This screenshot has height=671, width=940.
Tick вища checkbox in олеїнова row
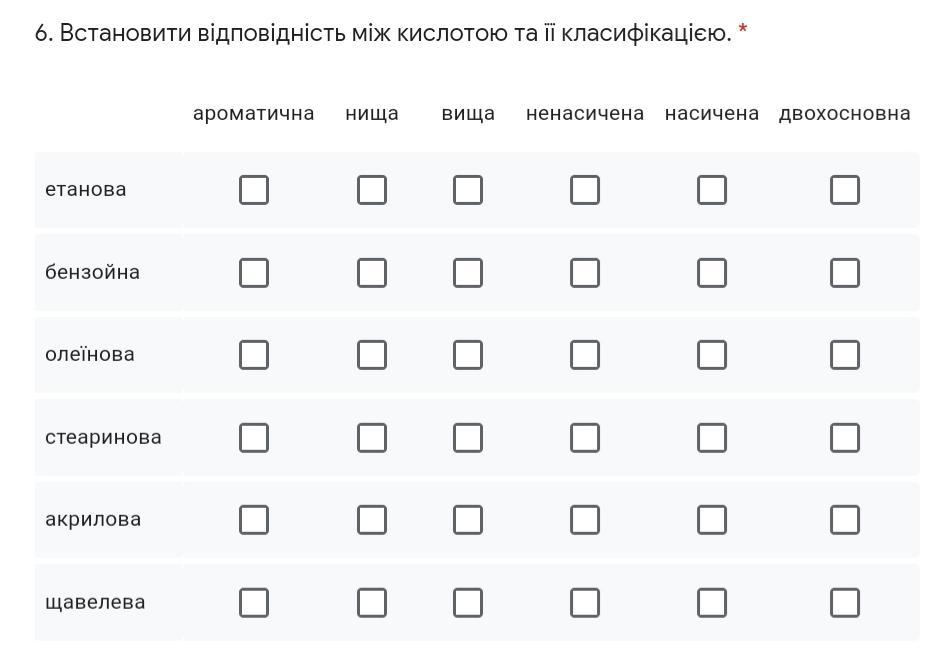point(468,355)
